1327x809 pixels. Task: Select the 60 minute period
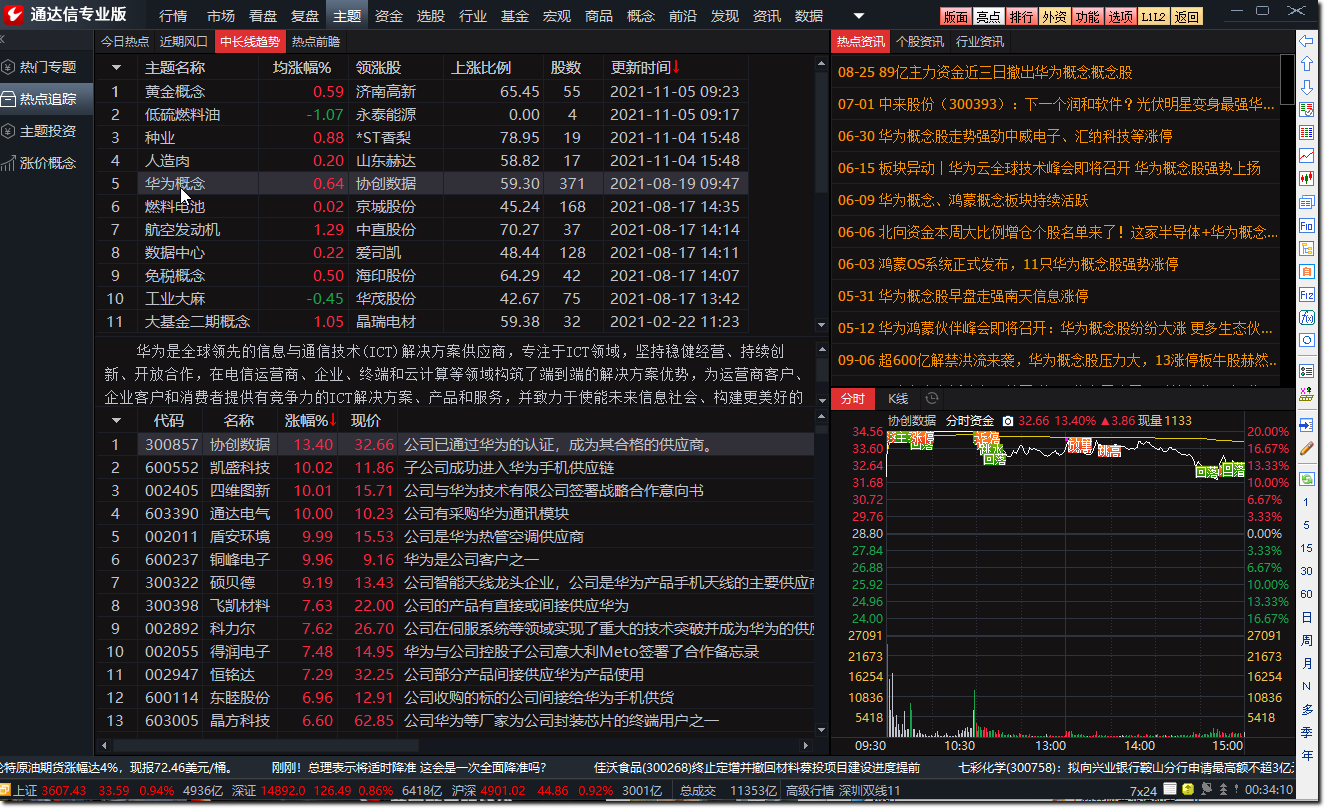[x=1306, y=595]
